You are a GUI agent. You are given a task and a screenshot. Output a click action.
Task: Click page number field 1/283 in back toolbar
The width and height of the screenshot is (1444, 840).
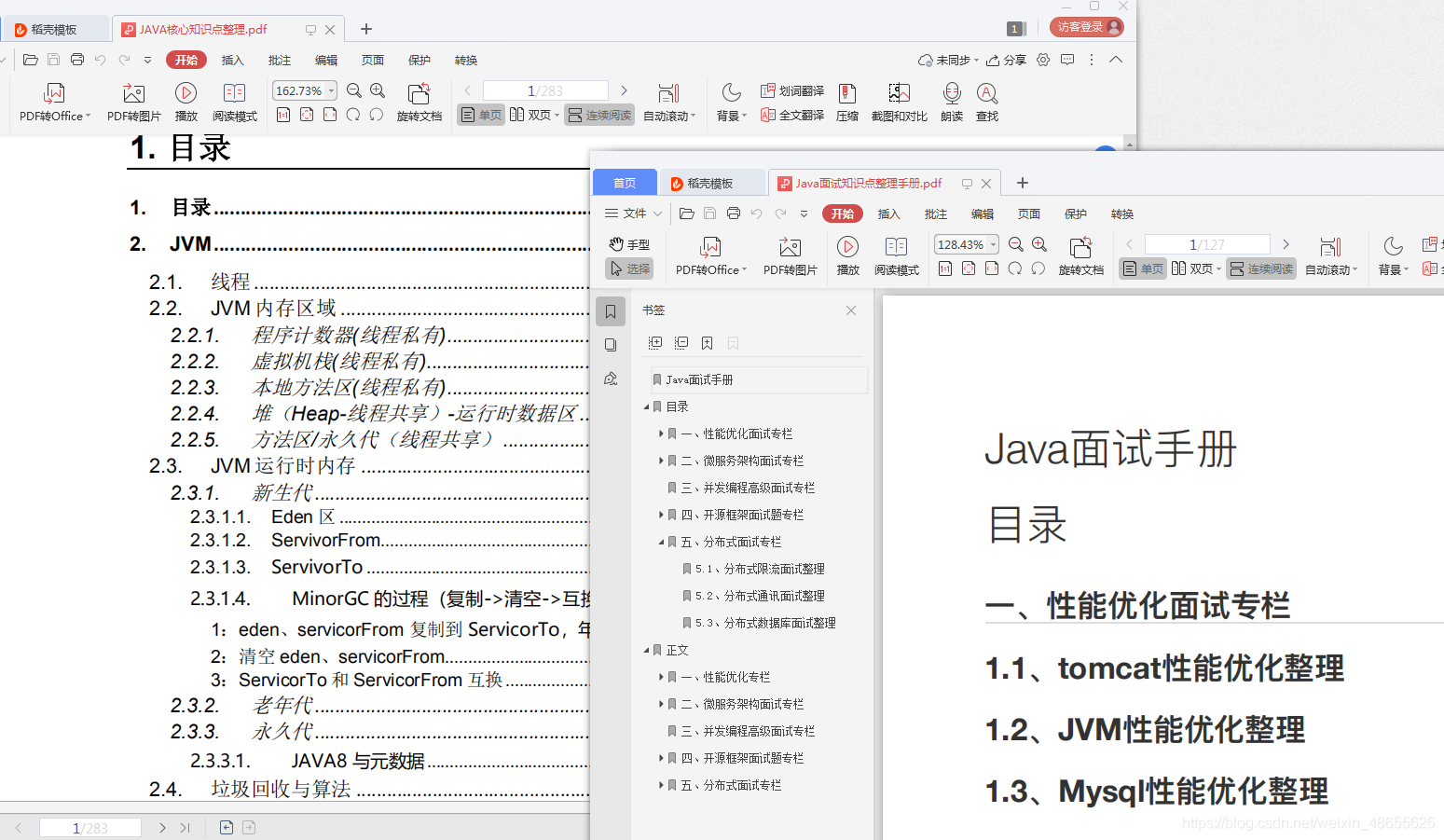coord(545,90)
